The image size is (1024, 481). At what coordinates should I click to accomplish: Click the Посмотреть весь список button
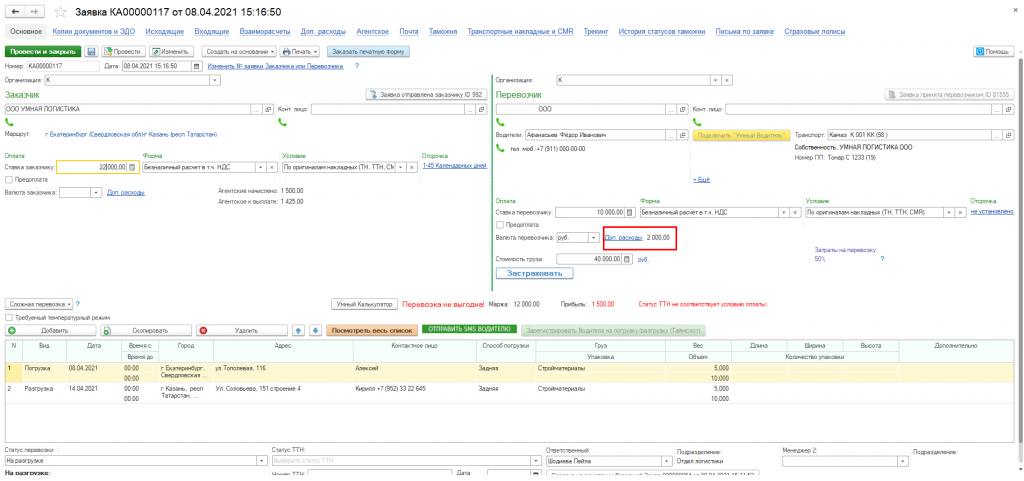[x=372, y=330]
